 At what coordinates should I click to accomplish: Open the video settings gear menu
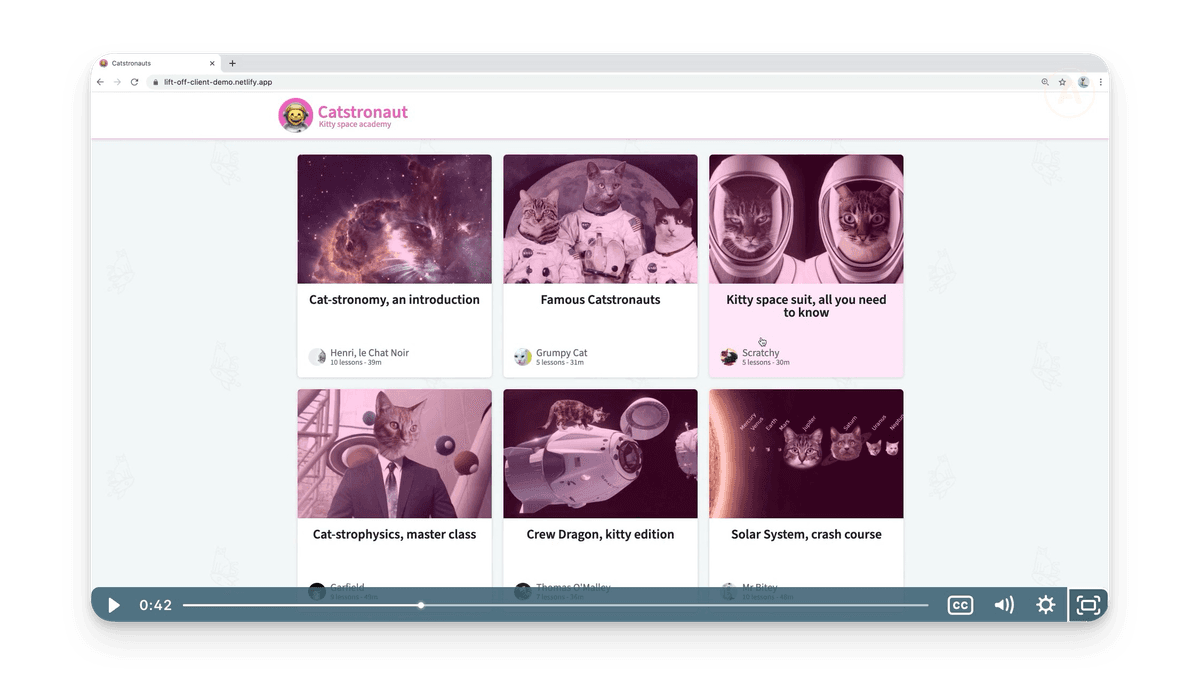(x=1045, y=605)
